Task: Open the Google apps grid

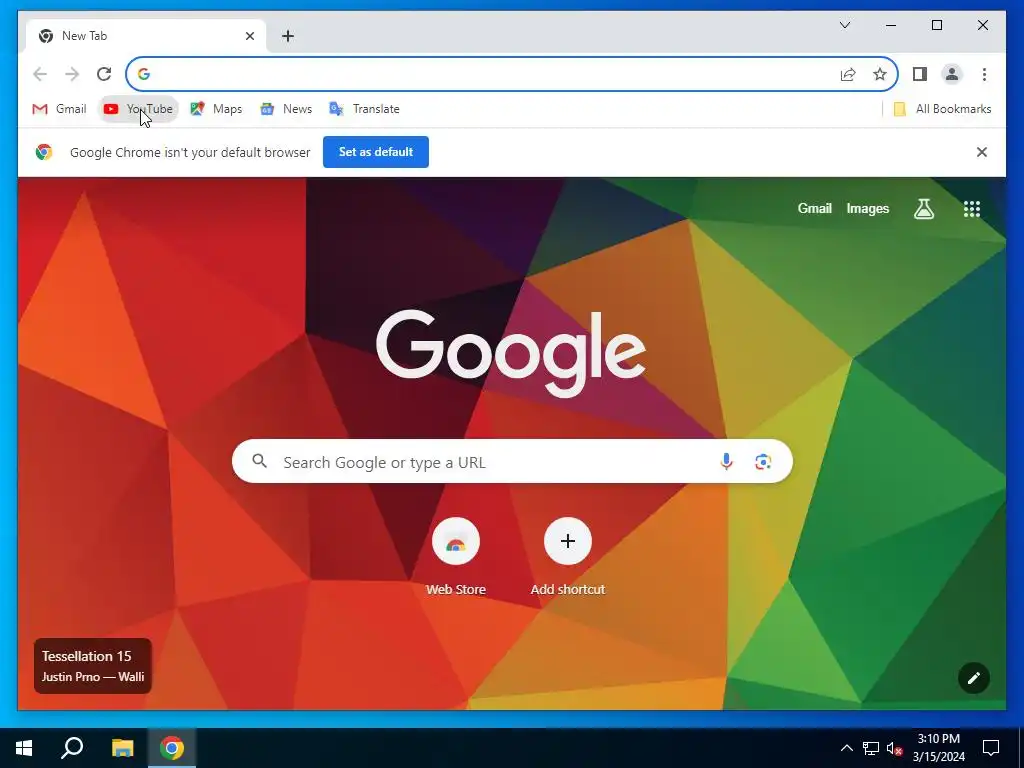Action: click(x=972, y=209)
